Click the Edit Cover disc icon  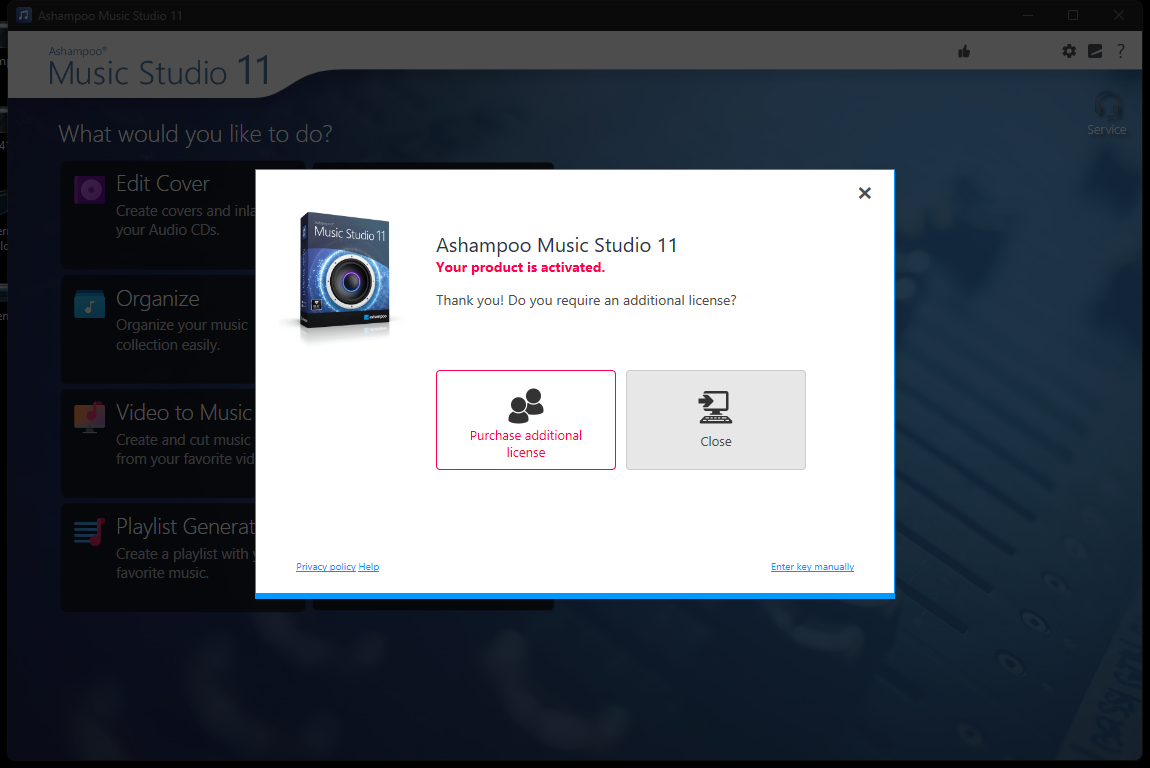point(89,191)
